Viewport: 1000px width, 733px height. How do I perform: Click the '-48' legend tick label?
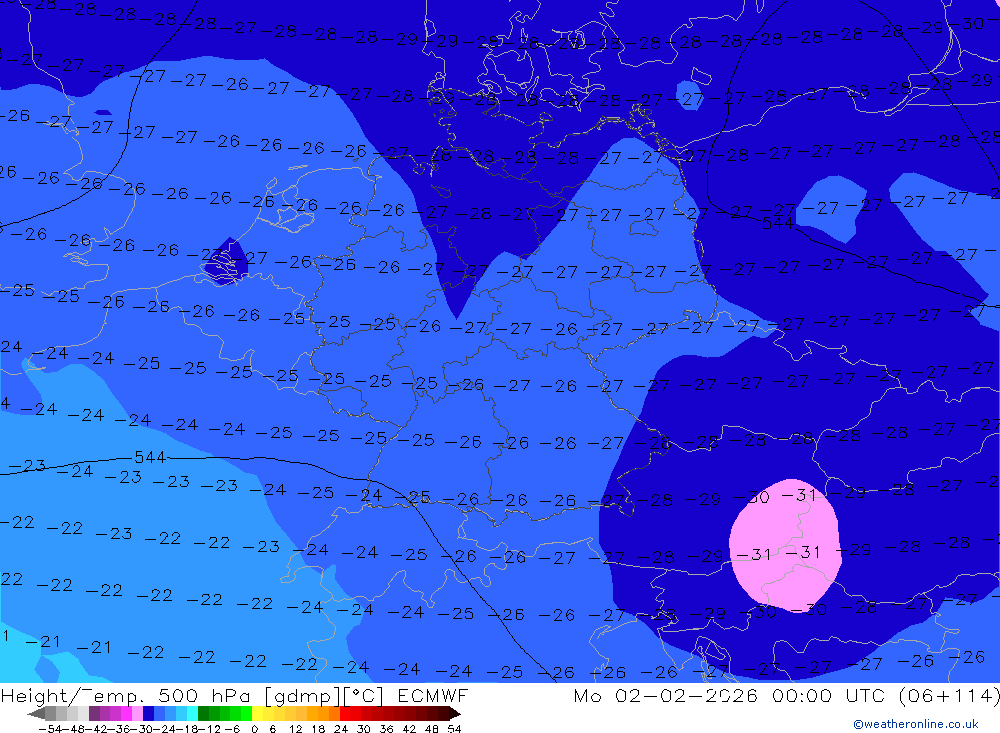point(73,729)
